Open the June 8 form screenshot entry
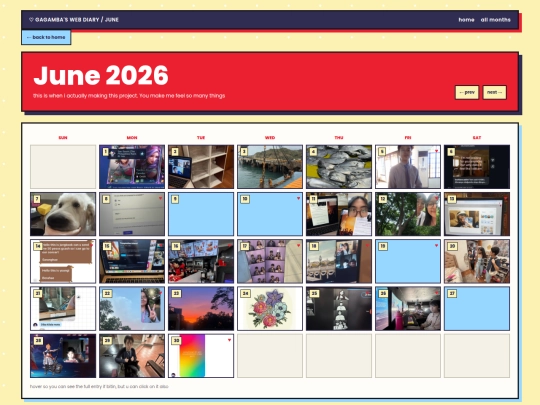The width and height of the screenshot is (540, 405). click(x=132, y=214)
